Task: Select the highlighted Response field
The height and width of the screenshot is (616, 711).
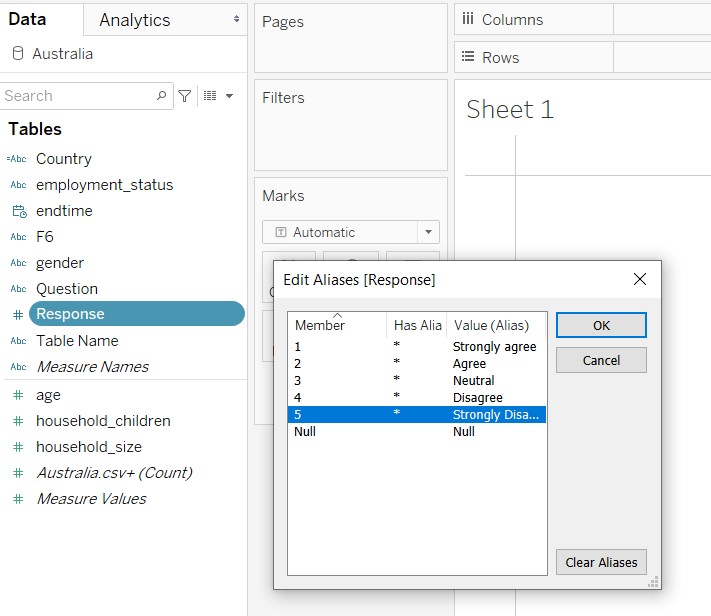Action: click(x=136, y=314)
